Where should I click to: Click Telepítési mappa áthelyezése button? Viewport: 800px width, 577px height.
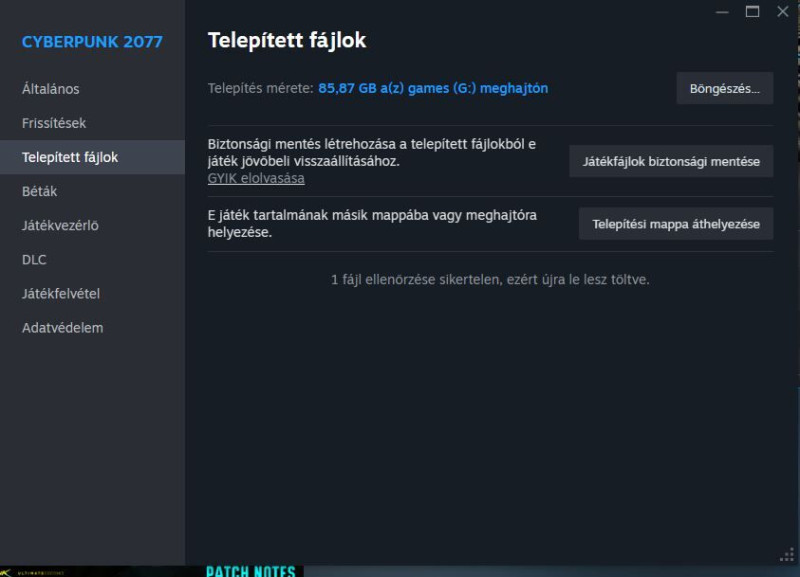(x=676, y=224)
